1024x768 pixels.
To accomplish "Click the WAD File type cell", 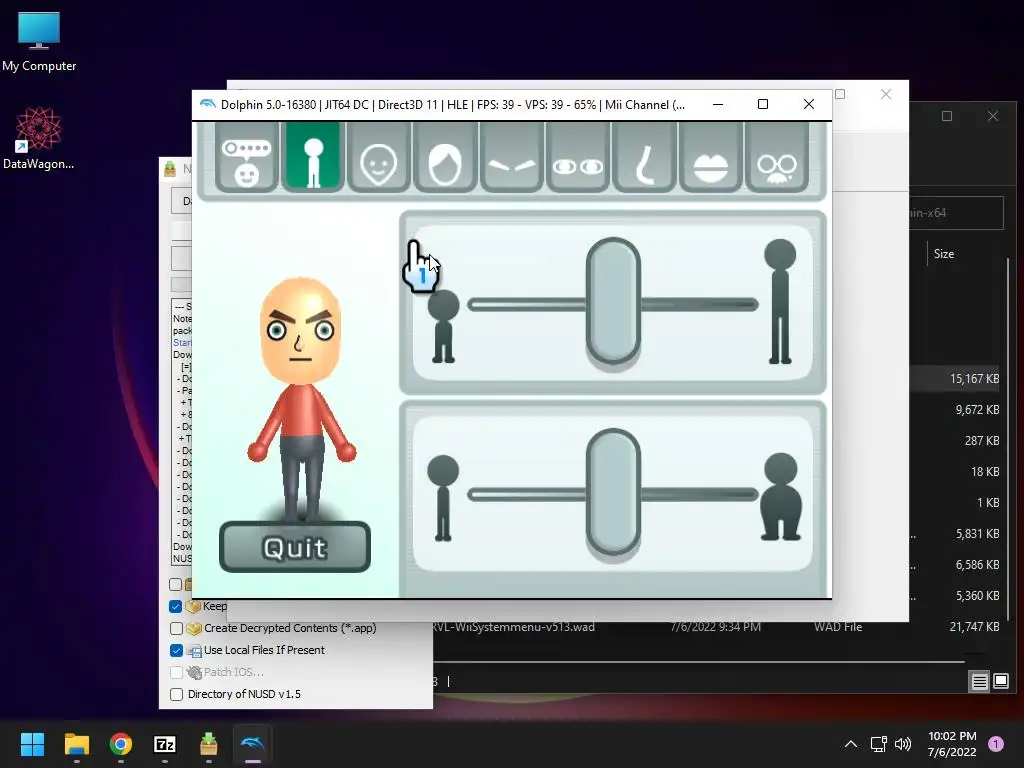I will click(x=838, y=627).
